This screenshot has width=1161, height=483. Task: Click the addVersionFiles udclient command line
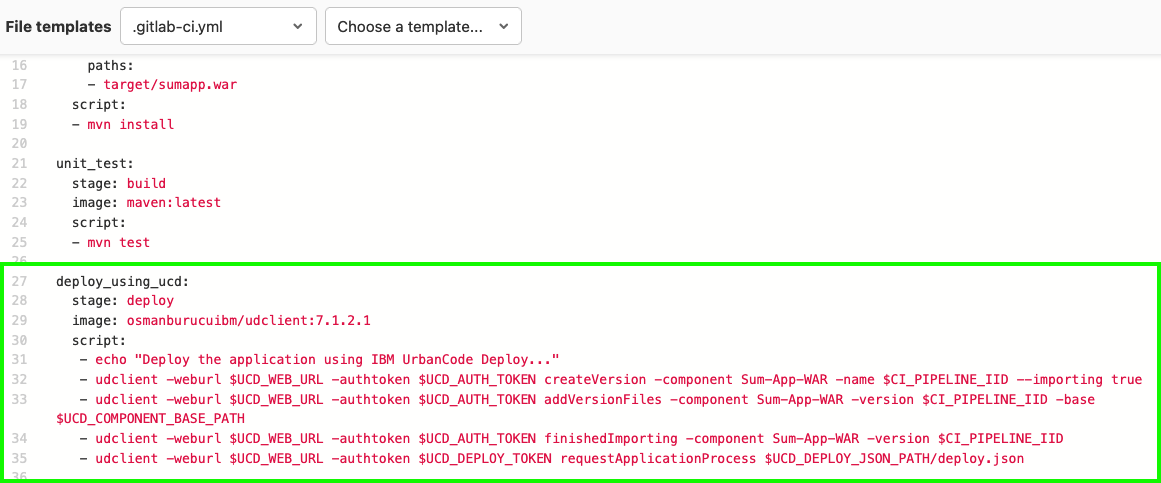tap(587, 399)
